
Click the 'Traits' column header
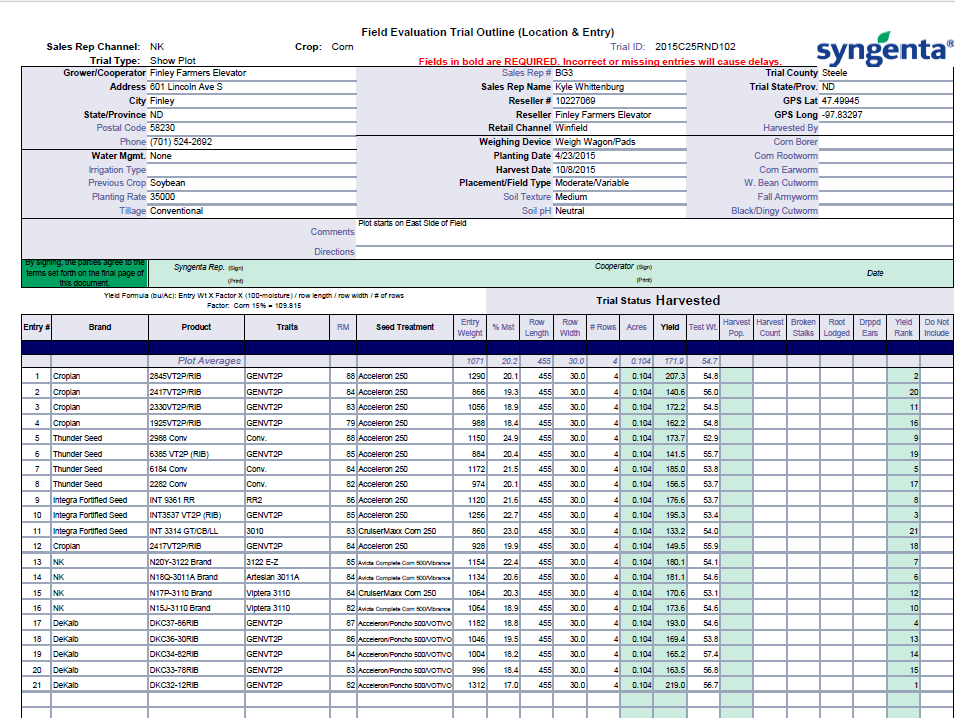point(287,328)
